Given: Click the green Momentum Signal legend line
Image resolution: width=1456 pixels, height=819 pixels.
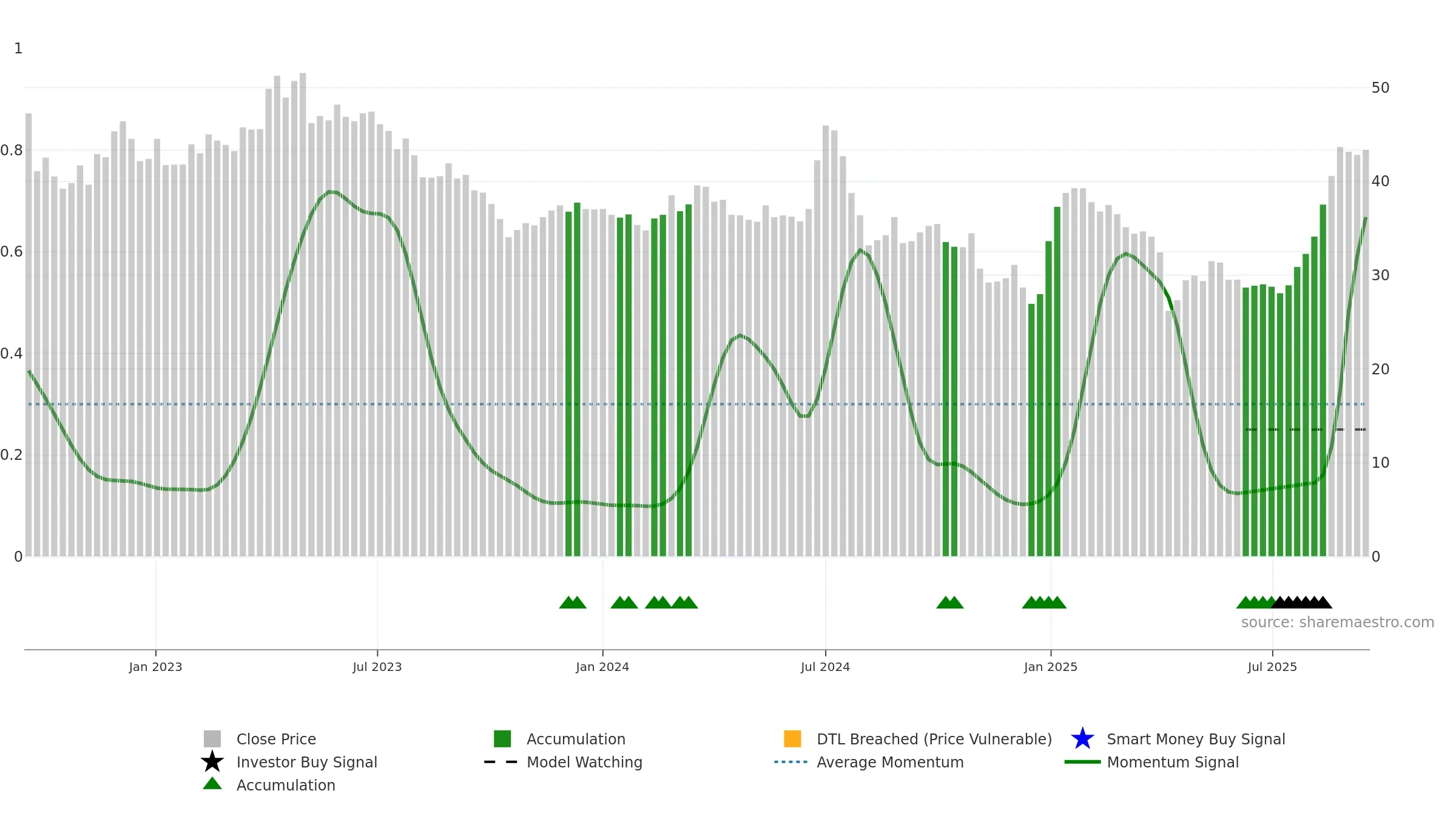Looking at the screenshot, I should (1082, 762).
